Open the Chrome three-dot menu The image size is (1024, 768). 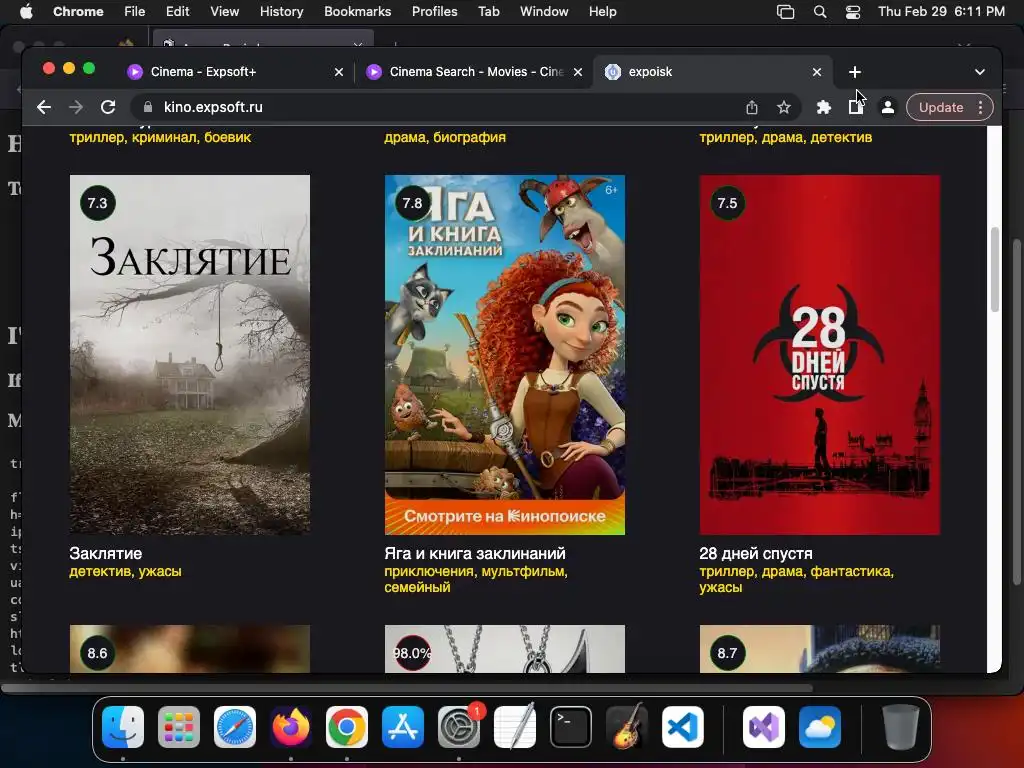(980, 107)
